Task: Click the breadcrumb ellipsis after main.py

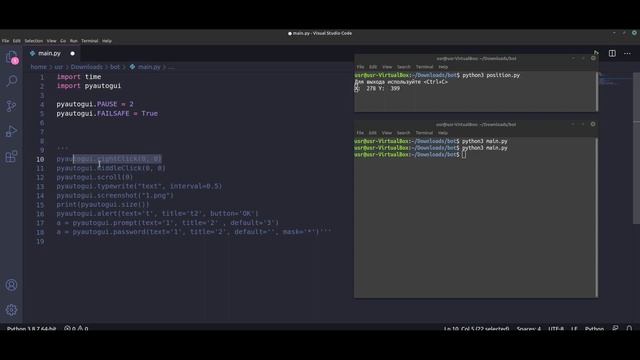Action: (171, 67)
